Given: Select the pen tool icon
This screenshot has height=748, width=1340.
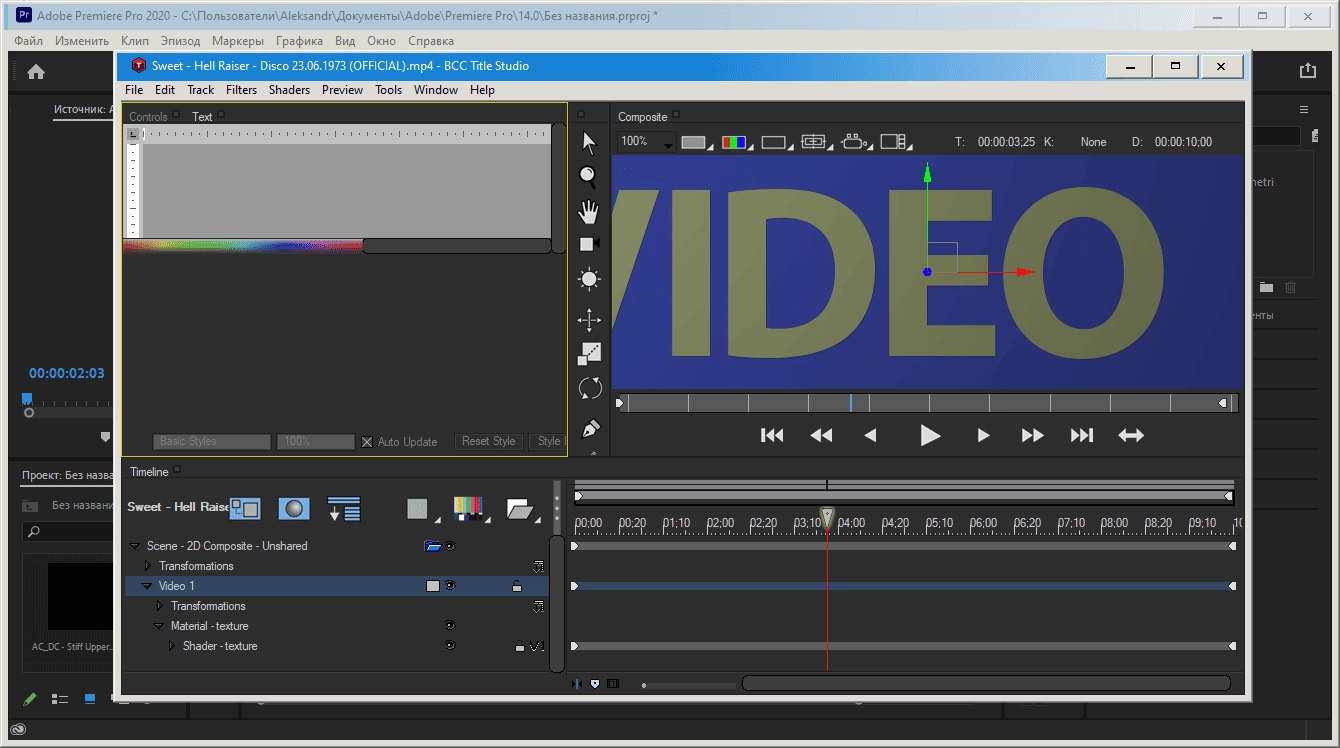Looking at the screenshot, I should point(590,429).
